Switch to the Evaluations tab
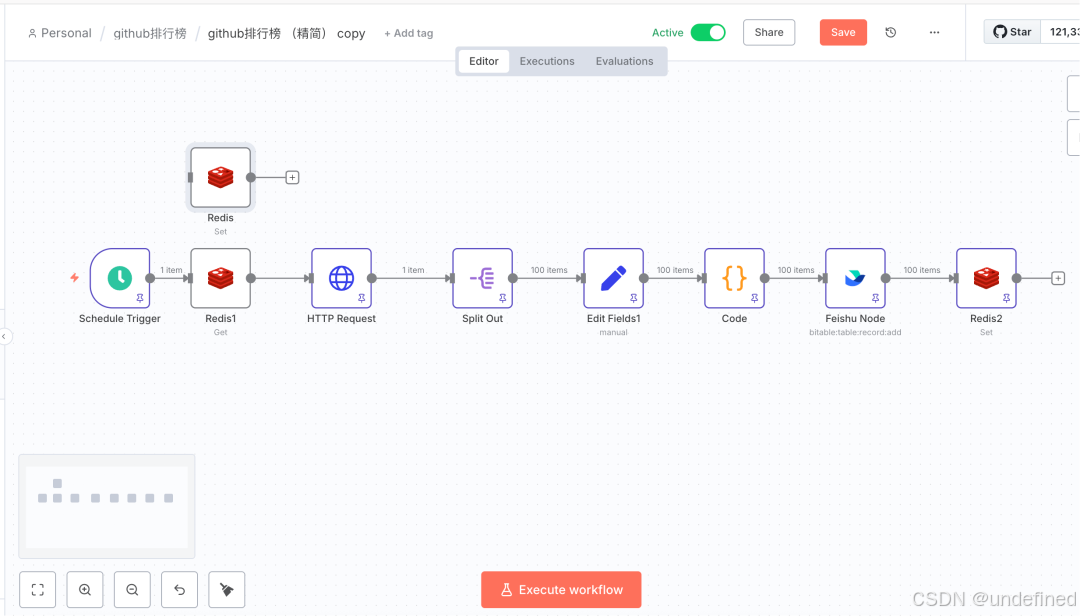 [x=625, y=61]
